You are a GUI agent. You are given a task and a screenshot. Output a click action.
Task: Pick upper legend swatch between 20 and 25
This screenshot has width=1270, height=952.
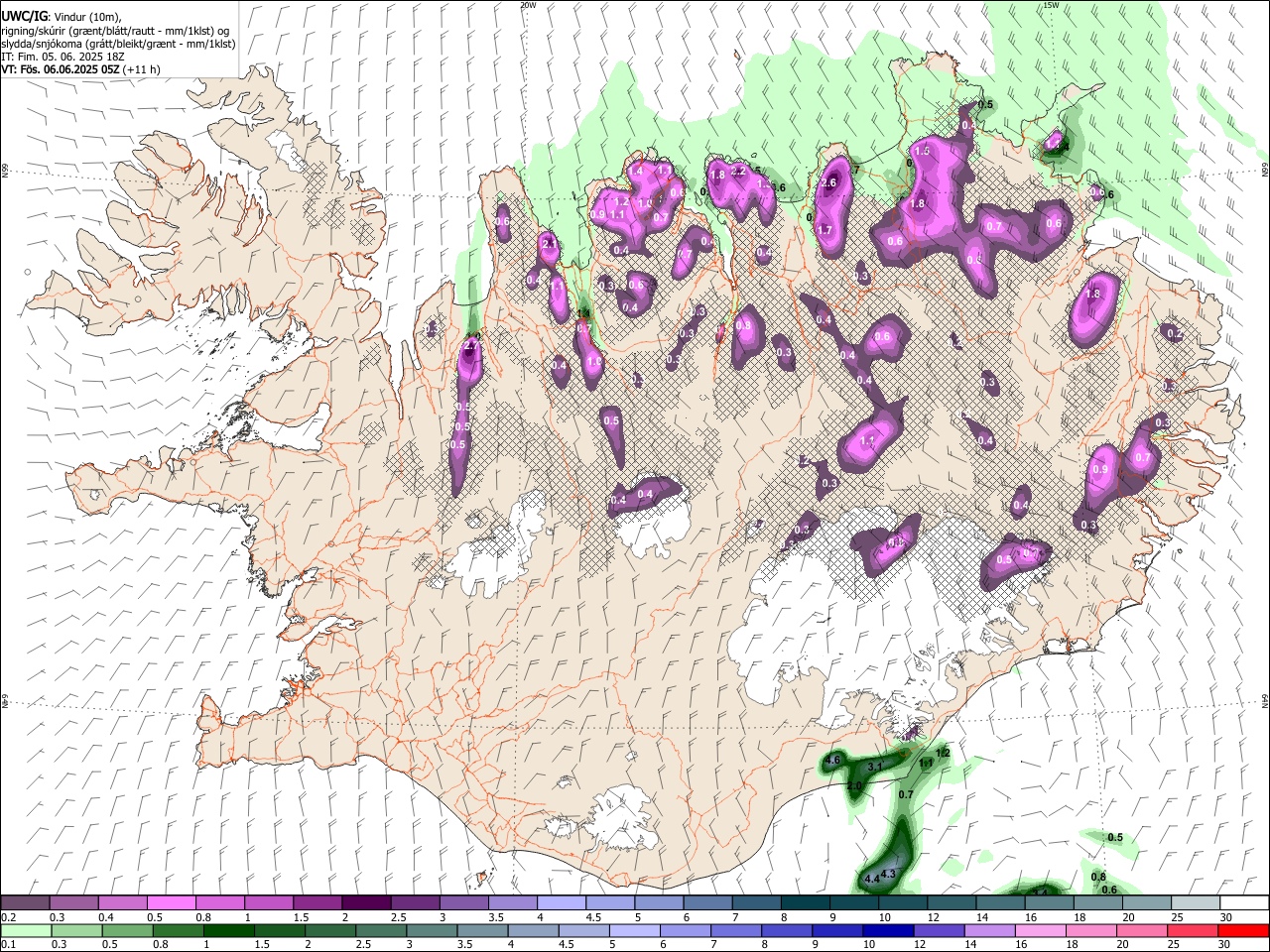coord(1148,902)
